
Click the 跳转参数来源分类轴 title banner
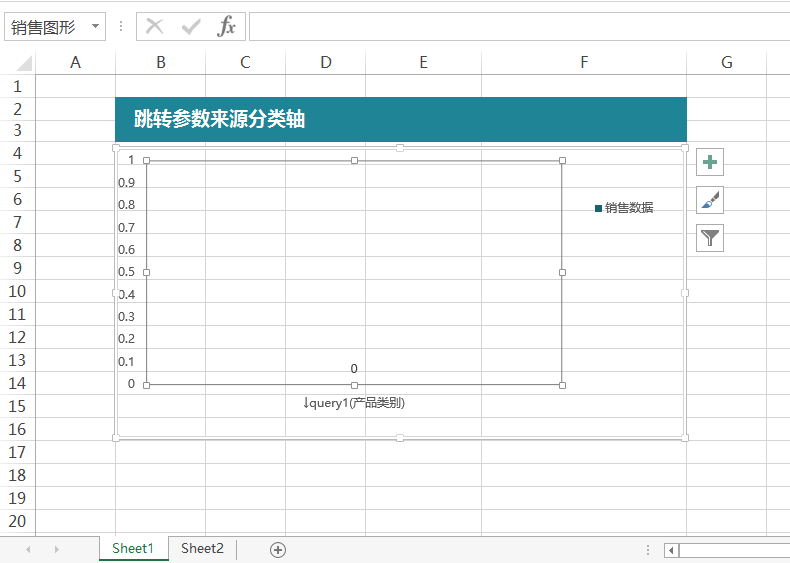pos(401,119)
